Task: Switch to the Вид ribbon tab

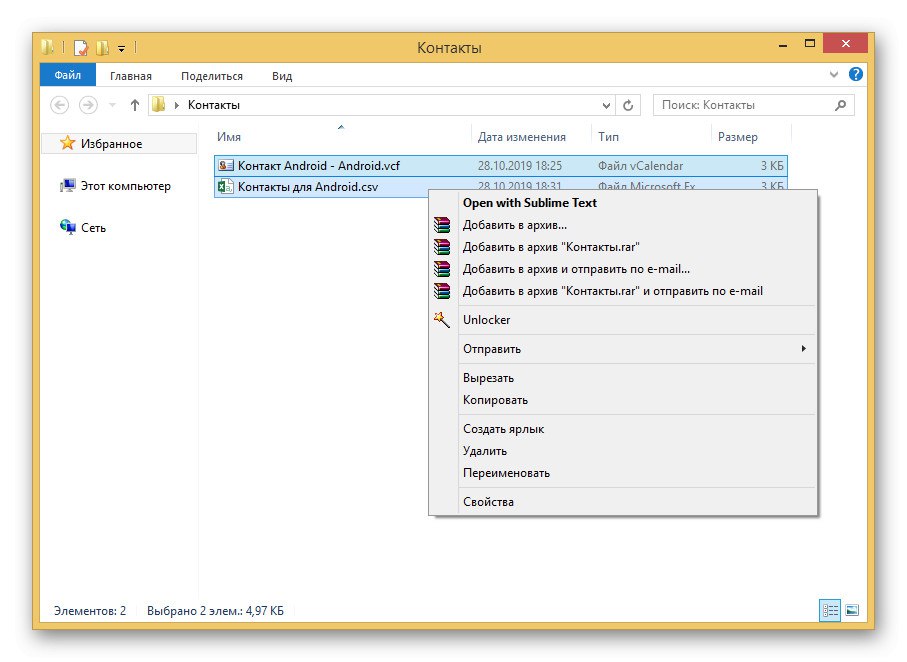Action: [282, 76]
